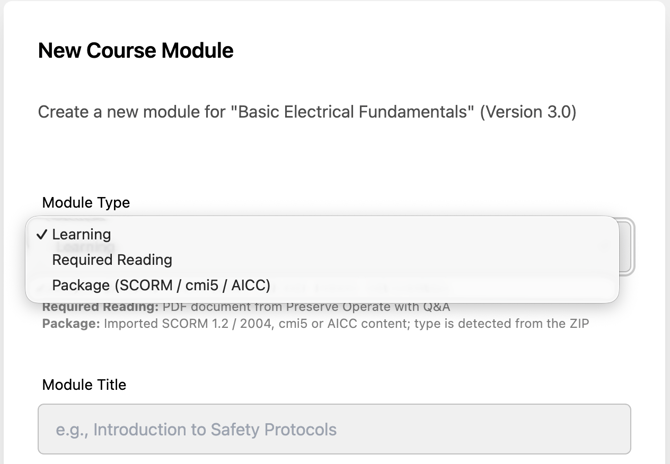This screenshot has width=670, height=464.
Task: Focus the Module Title input field
Action: 334,429
